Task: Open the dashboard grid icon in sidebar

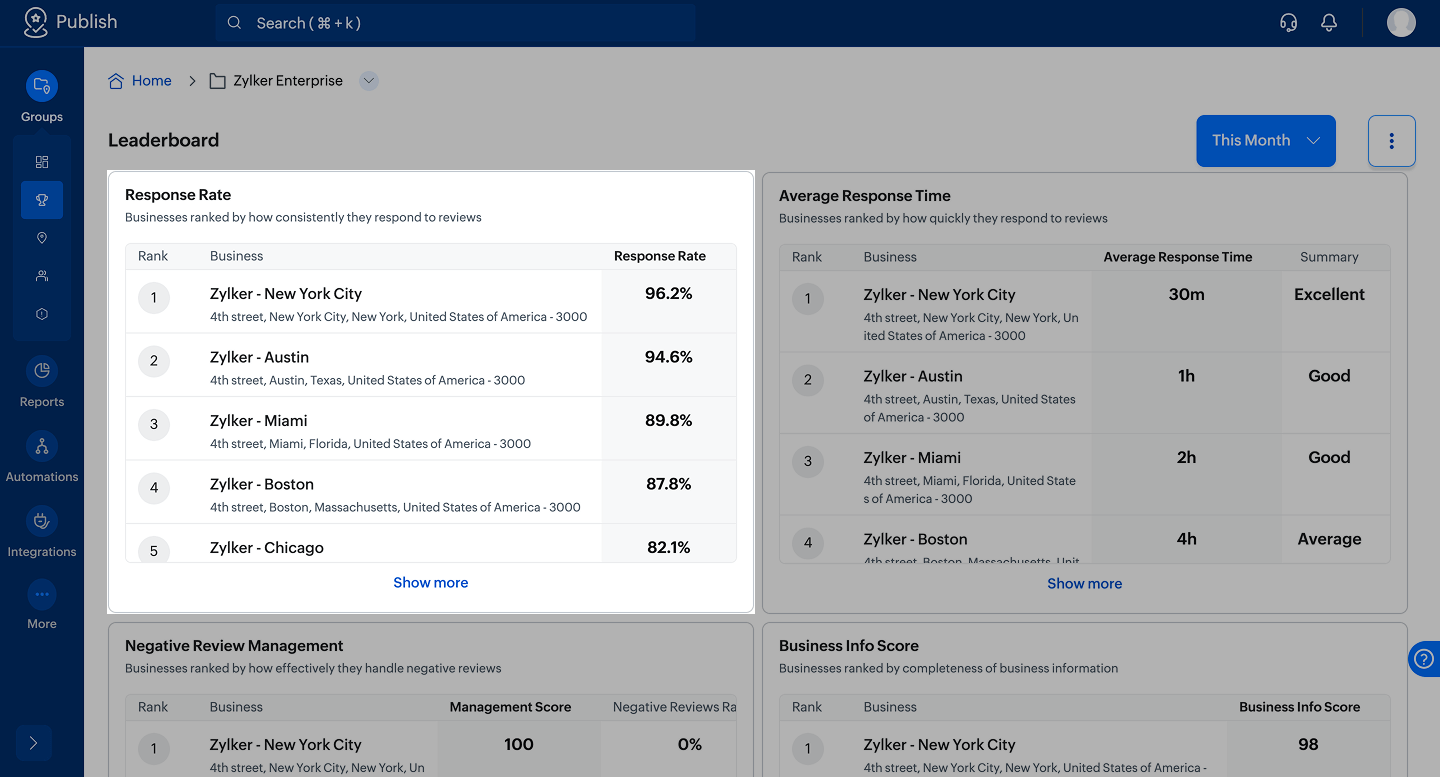Action: [x=42, y=162]
